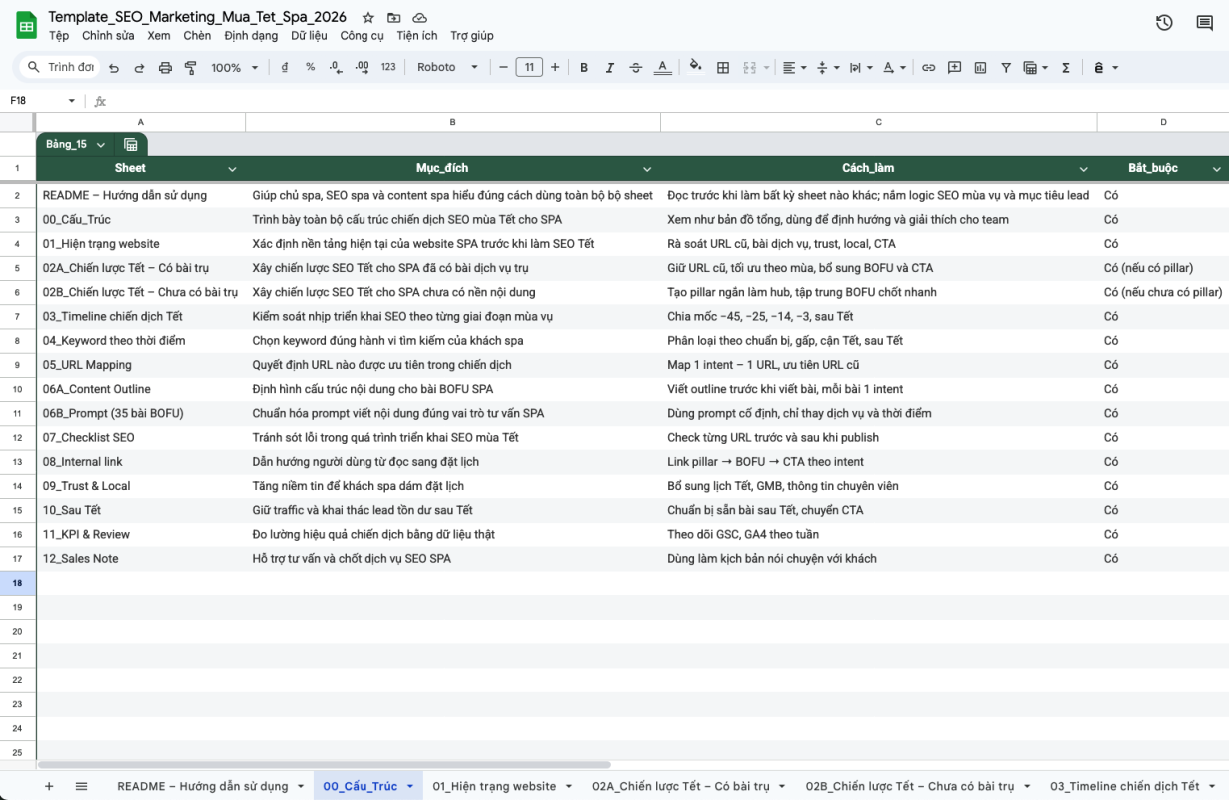Viewport: 1229px width, 800px height.
Task: Format as percent
Action: 311,67
